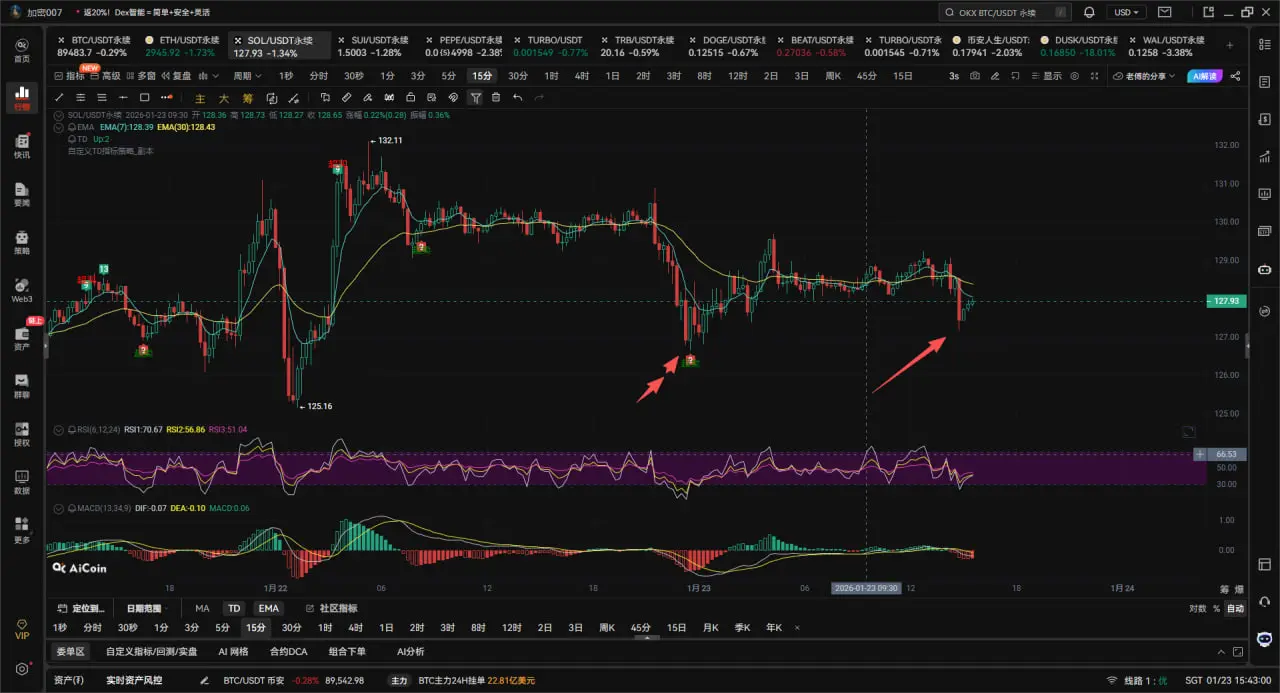Click the 127.93 current price axis label
Viewport: 1280px width, 693px height.
click(x=1228, y=300)
